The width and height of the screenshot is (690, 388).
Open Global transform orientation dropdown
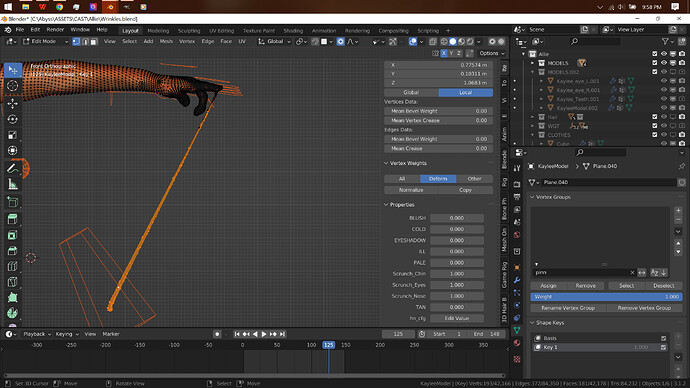275,41
